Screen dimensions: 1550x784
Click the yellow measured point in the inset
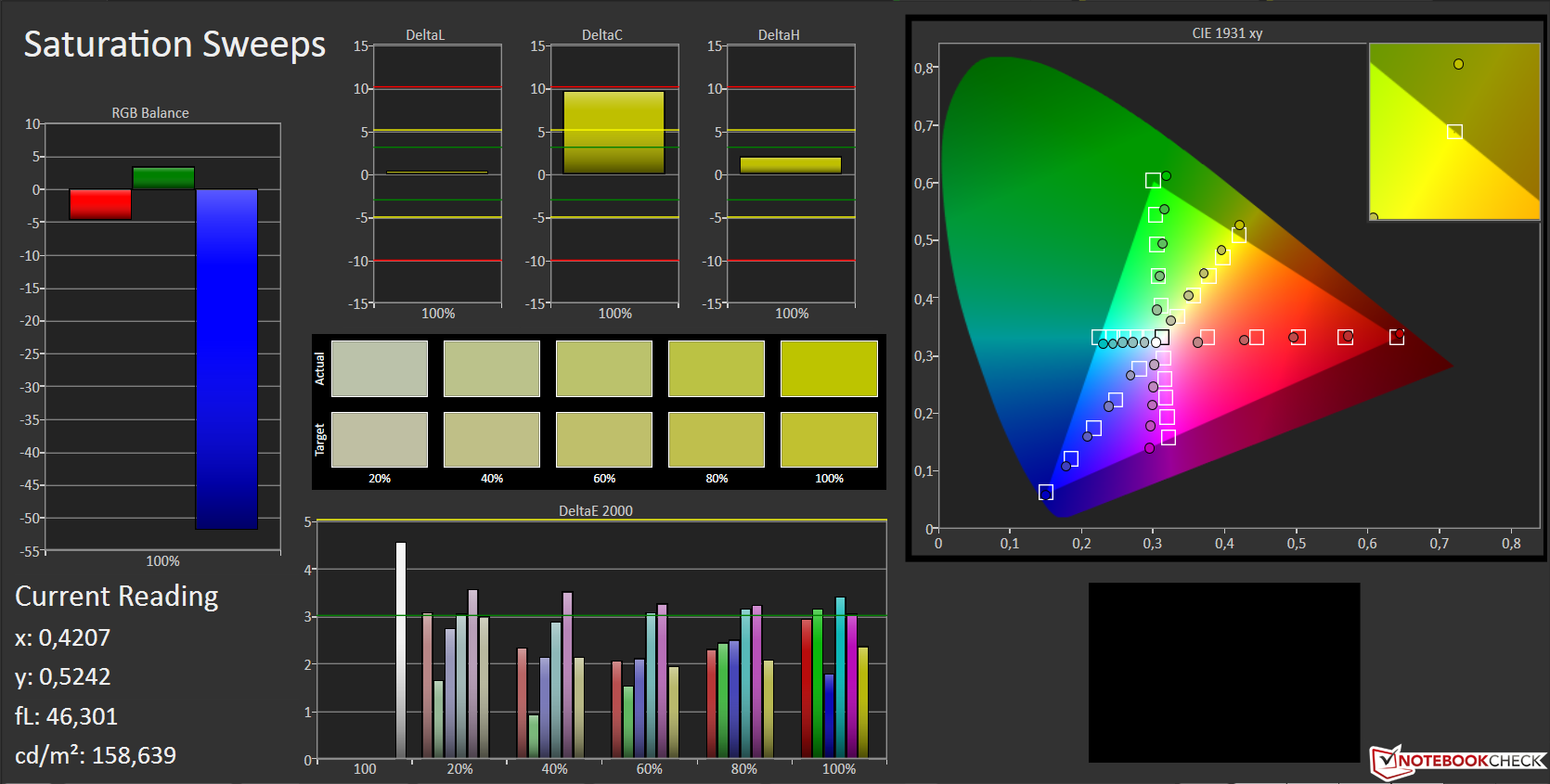click(x=1458, y=64)
